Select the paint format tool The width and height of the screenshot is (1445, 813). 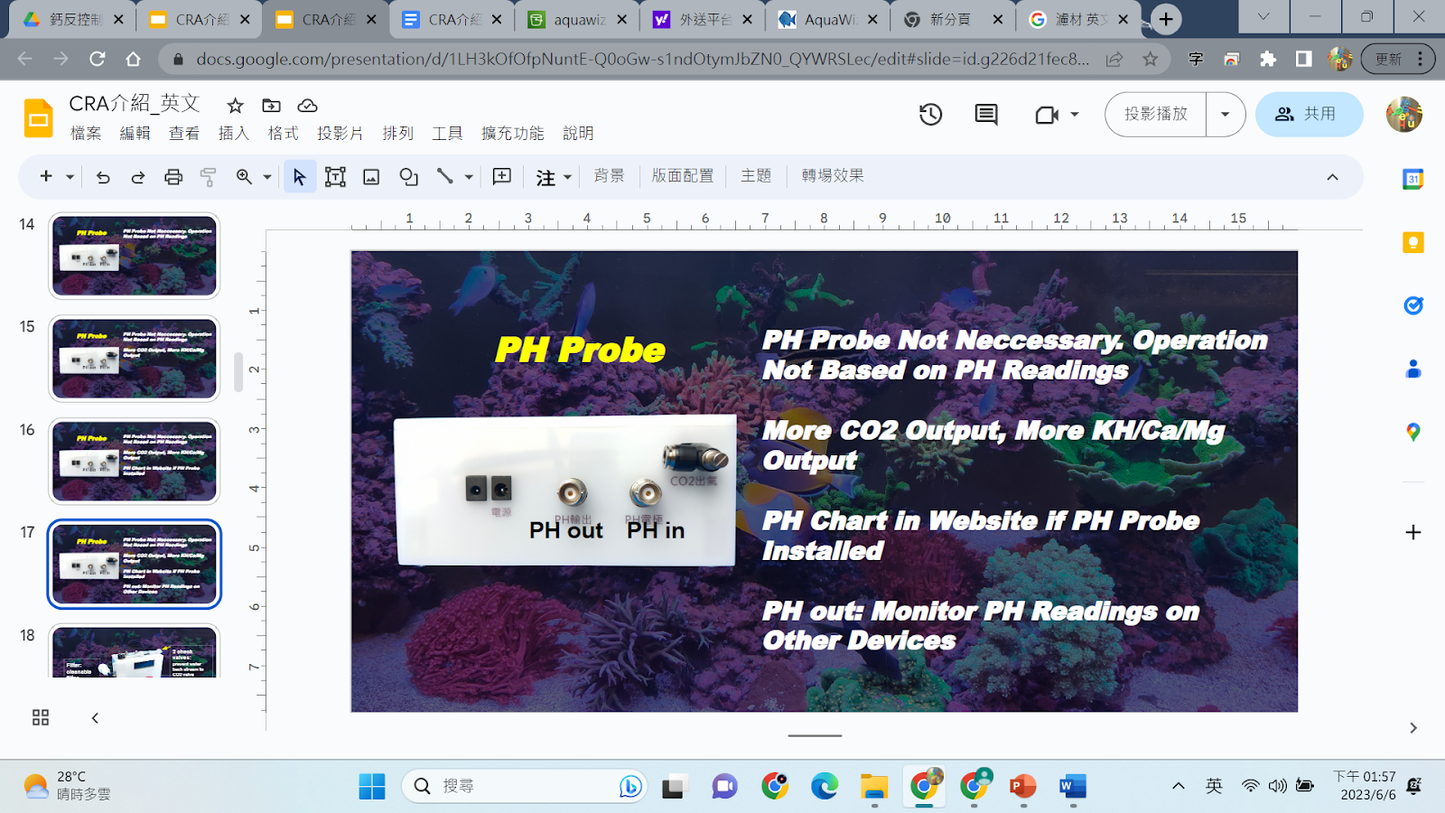click(208, 177)
